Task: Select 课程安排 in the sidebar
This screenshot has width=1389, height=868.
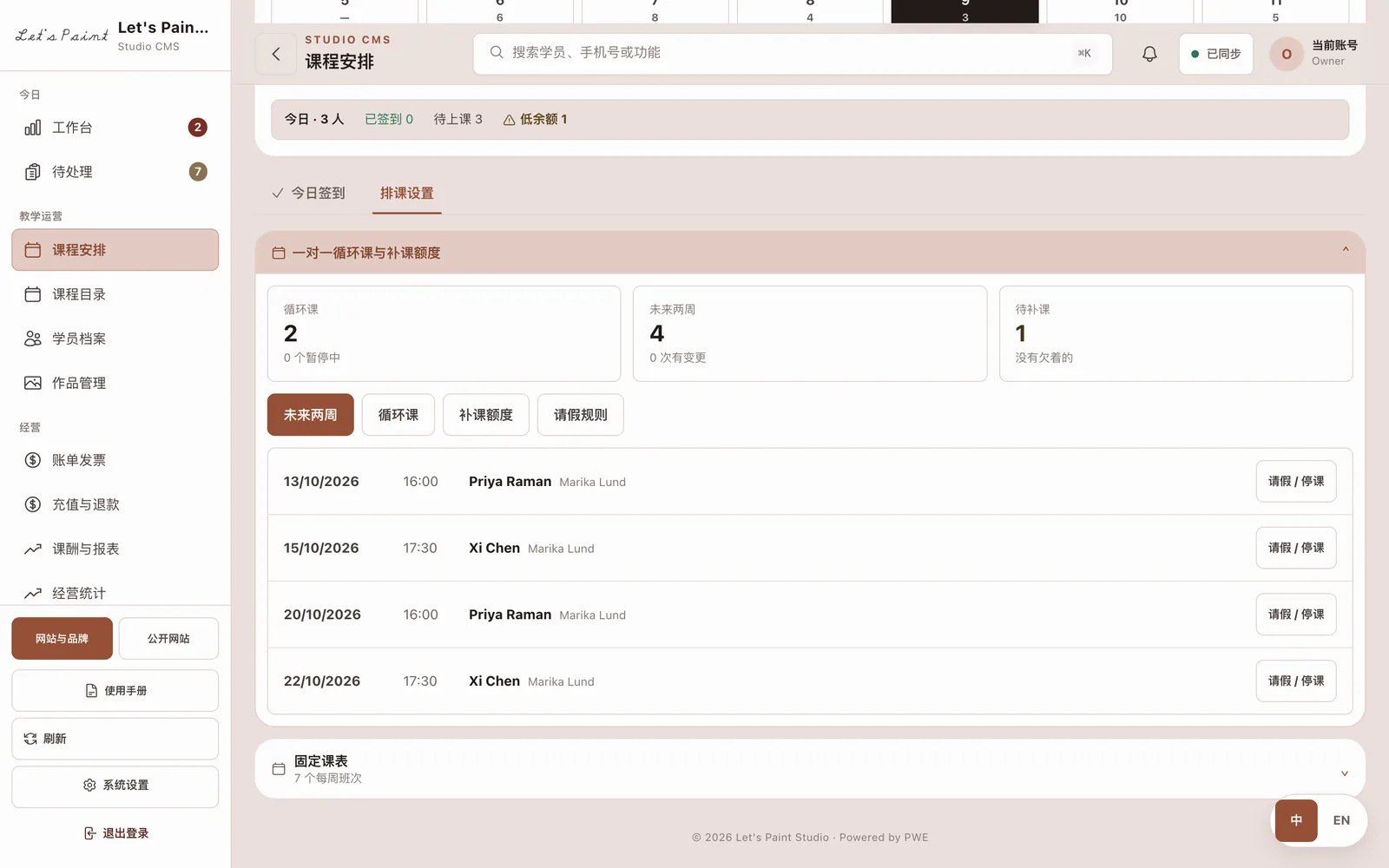Action: [115, 250]
